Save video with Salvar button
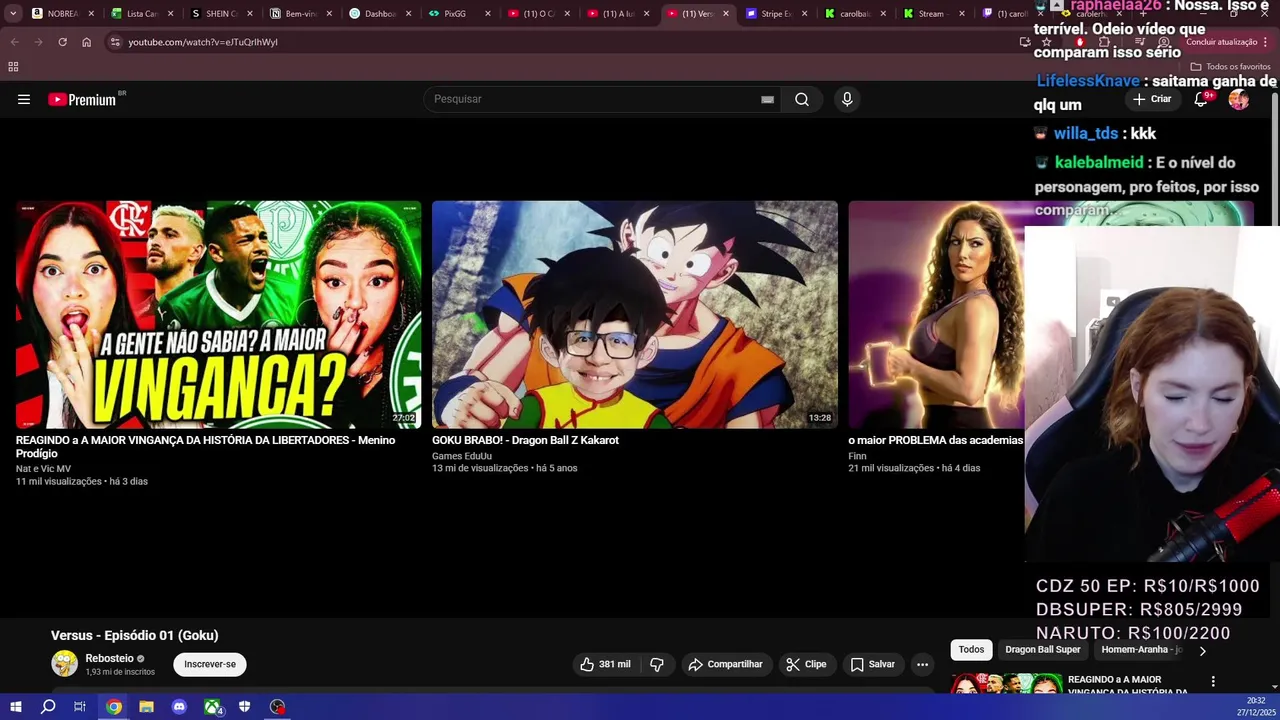This screenshot has height=720, width=1280. 873,664
